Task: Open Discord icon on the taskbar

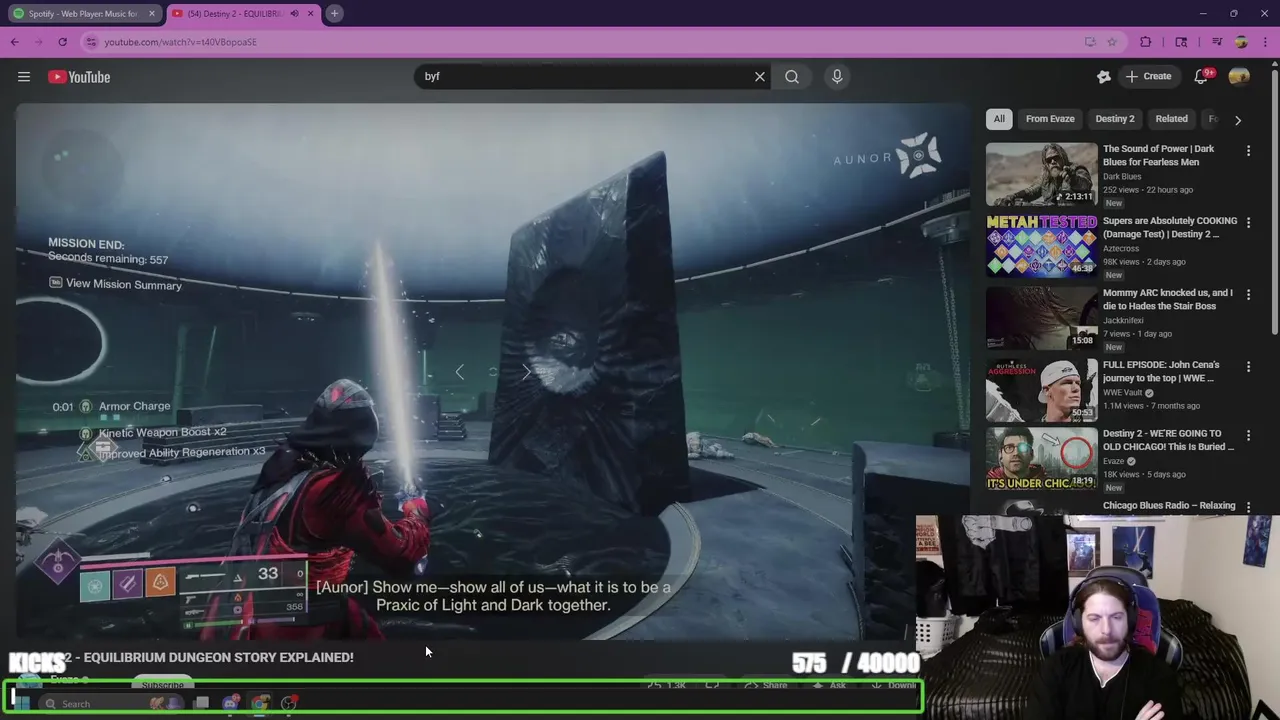Action: 231,703
